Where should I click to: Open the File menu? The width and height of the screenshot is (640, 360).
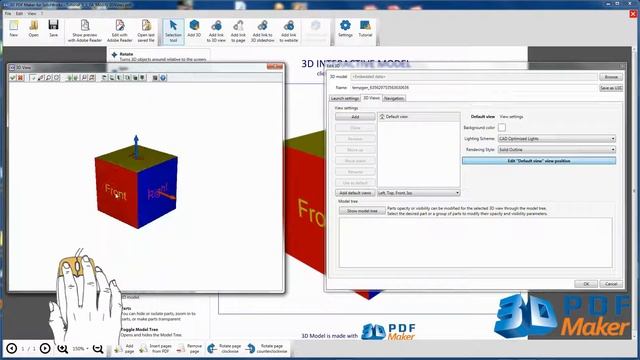[8, 13]
